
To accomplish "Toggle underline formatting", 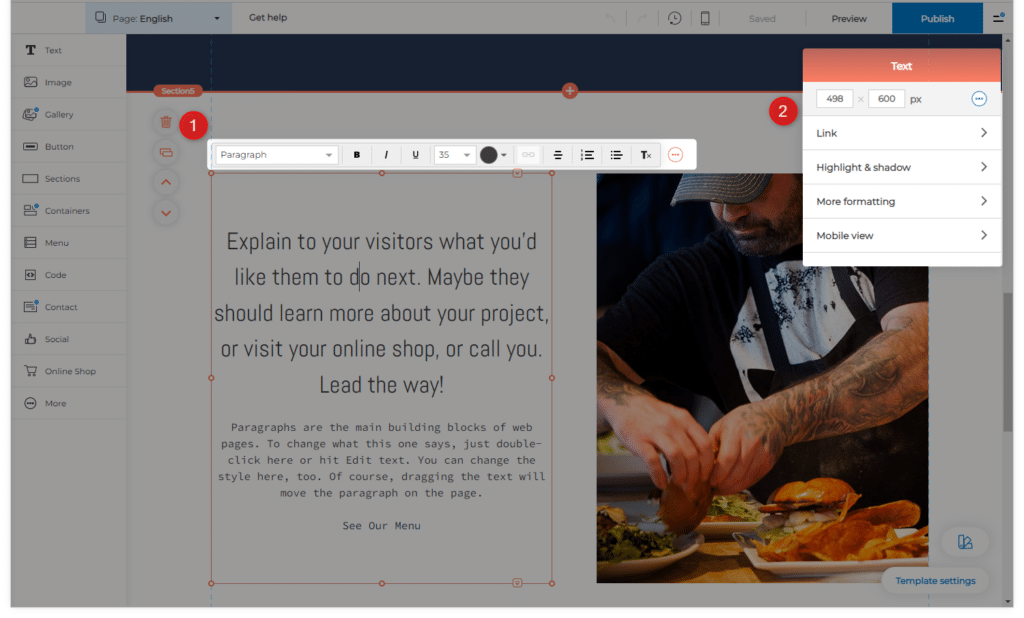I will [415, 155].
